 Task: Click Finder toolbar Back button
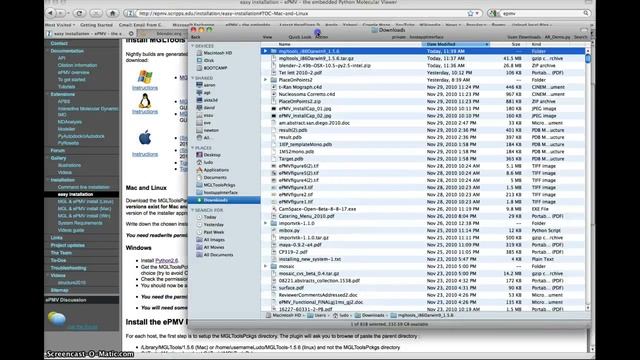pyautogui.click(x=196, y=37)
